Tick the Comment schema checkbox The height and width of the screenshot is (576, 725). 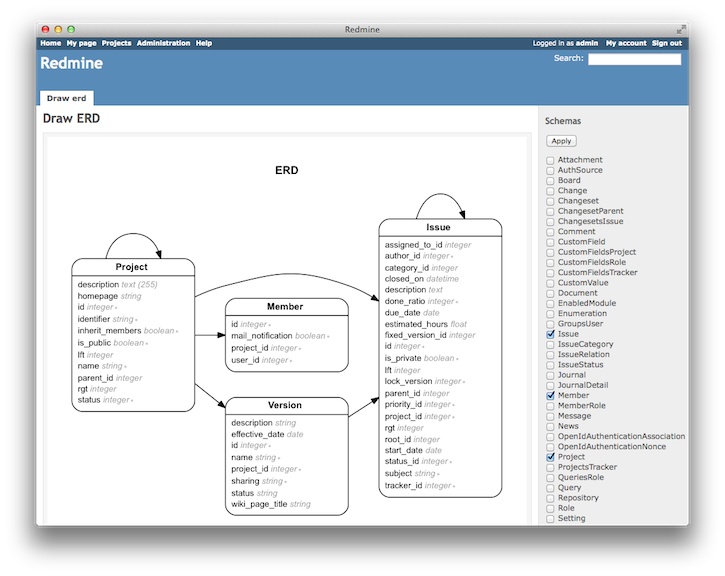click(550, 232)
